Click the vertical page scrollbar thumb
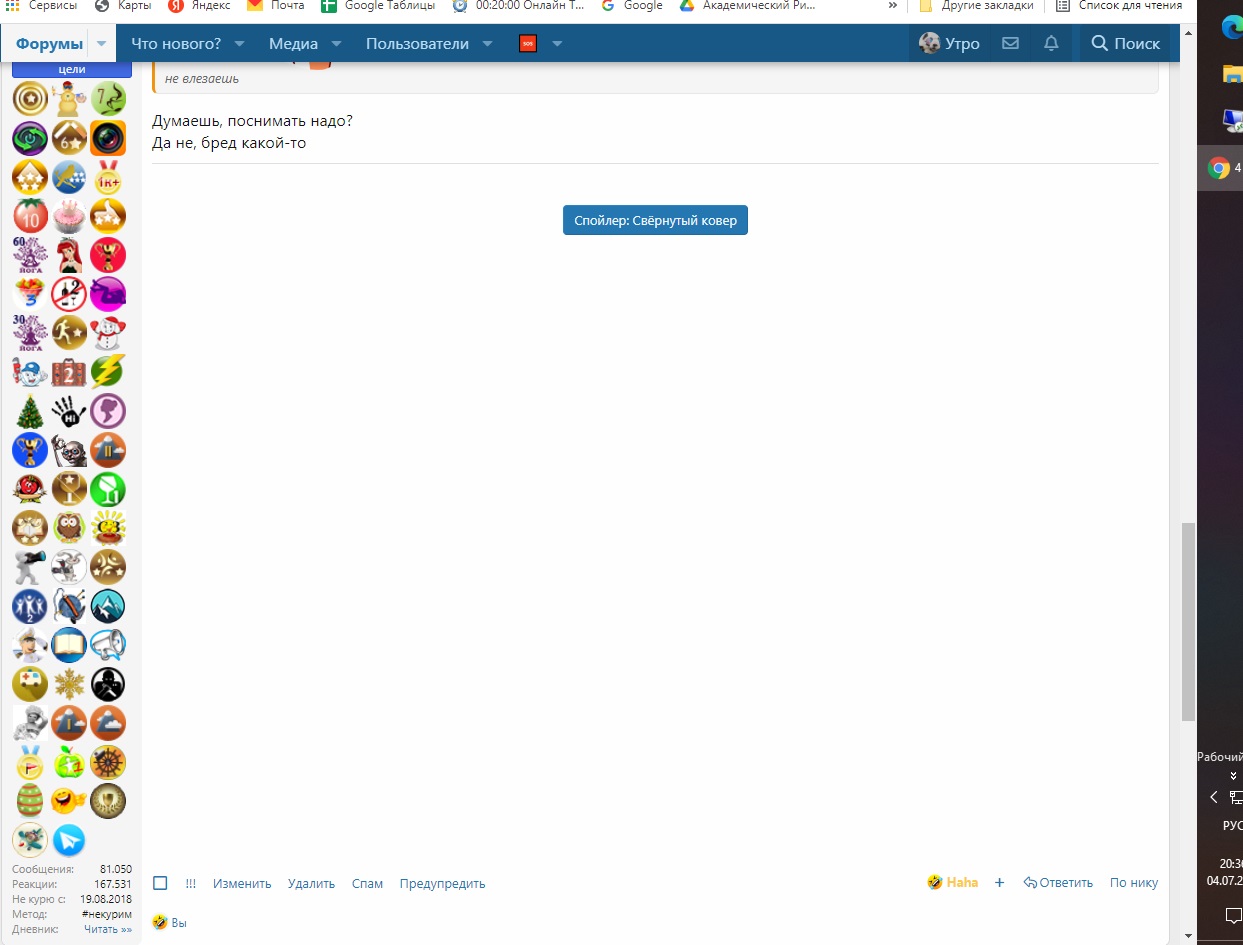 [x=1188, y=621]
